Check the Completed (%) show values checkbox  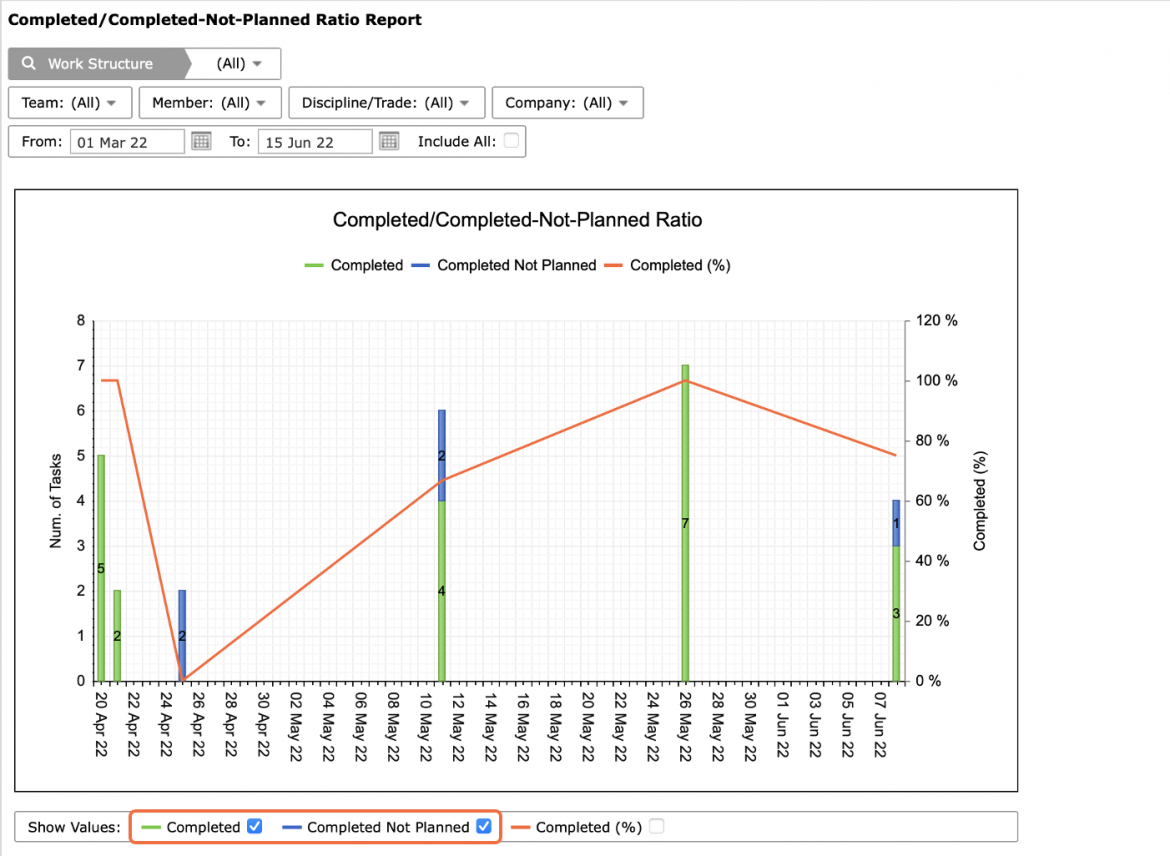coord(657,826)
